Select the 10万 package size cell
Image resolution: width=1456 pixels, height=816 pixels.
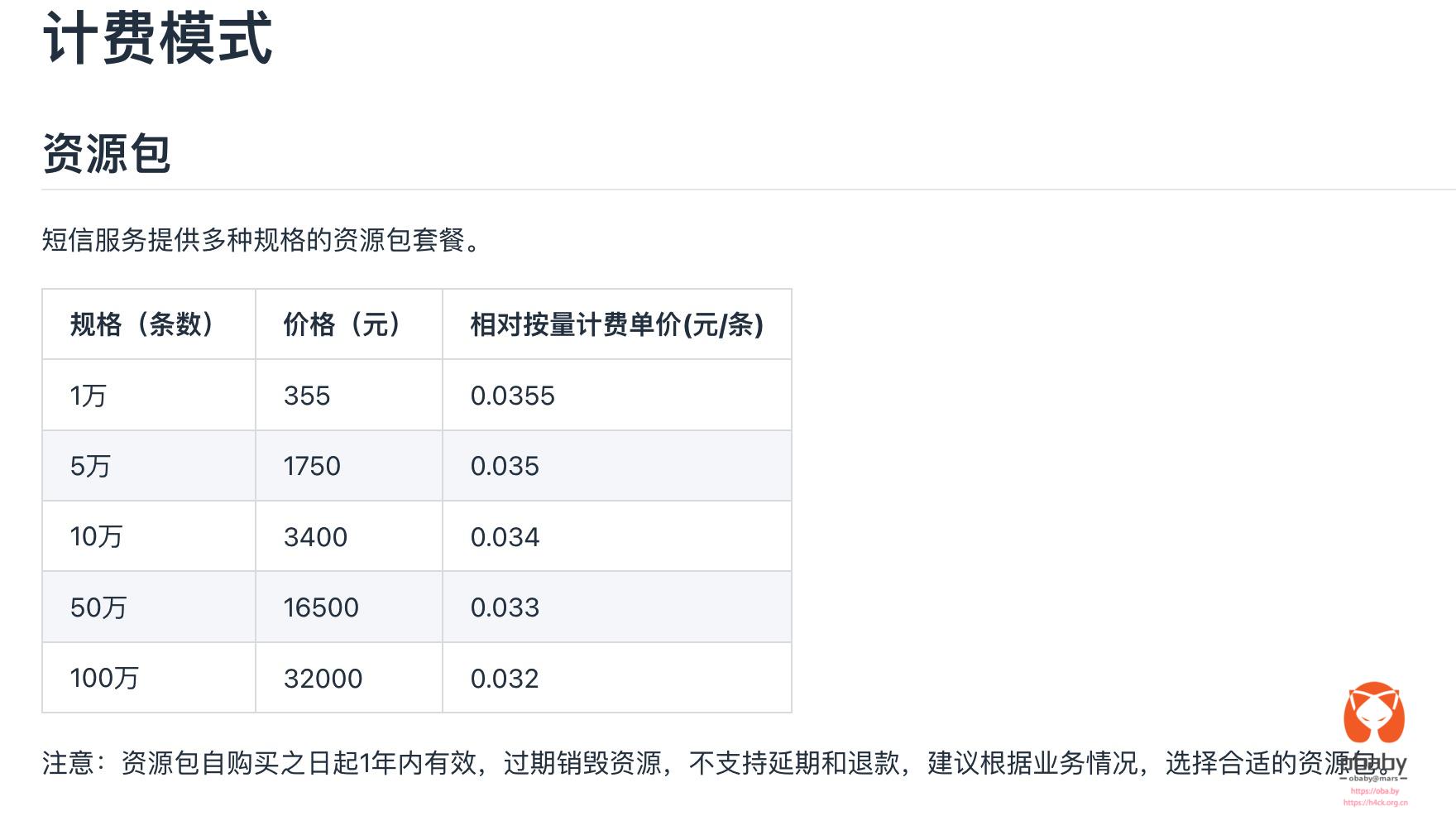click(x=96, y=536)
